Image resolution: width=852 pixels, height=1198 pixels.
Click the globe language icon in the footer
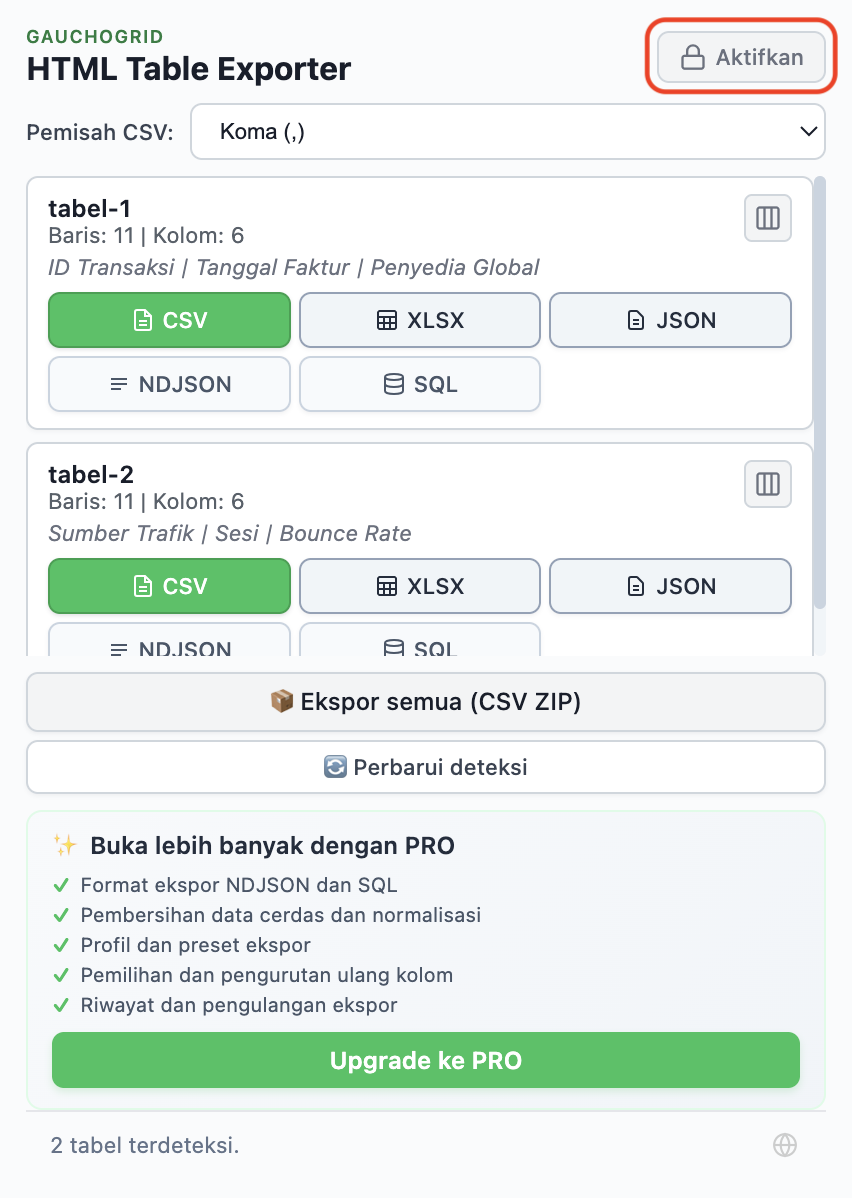[786, 1144]
